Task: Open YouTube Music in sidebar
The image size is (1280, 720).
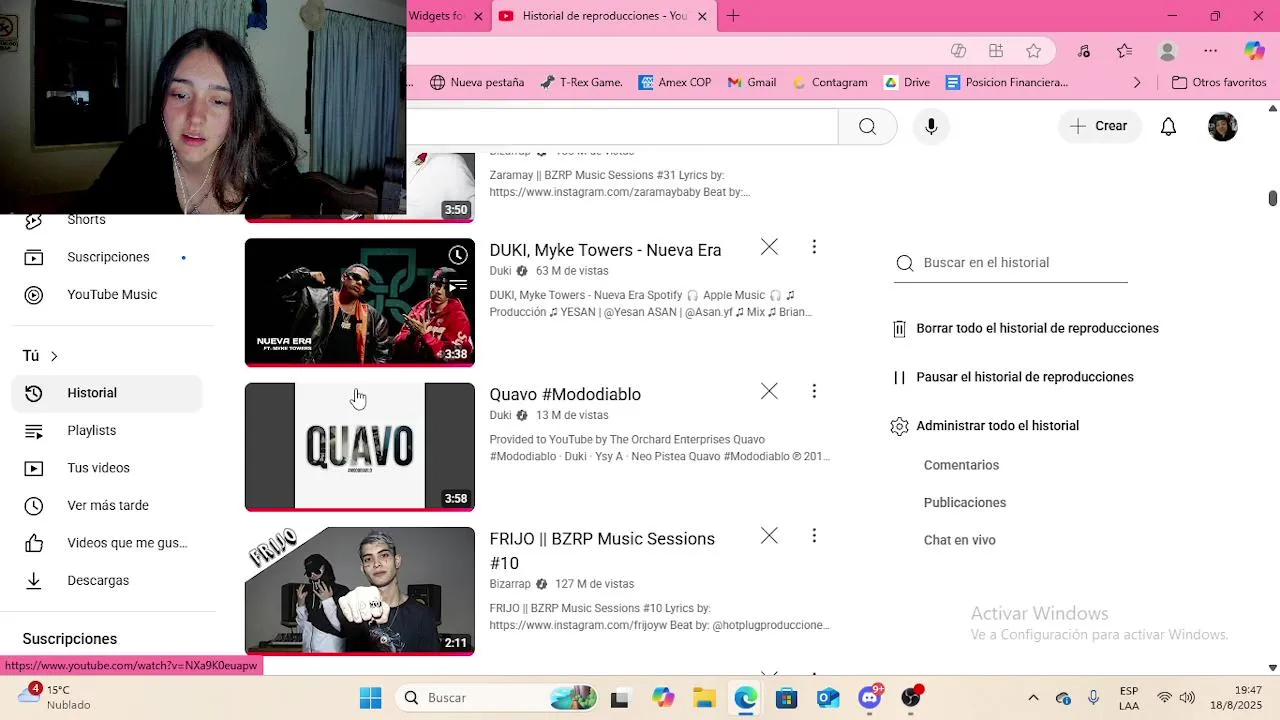Action: tap(107, 295)
